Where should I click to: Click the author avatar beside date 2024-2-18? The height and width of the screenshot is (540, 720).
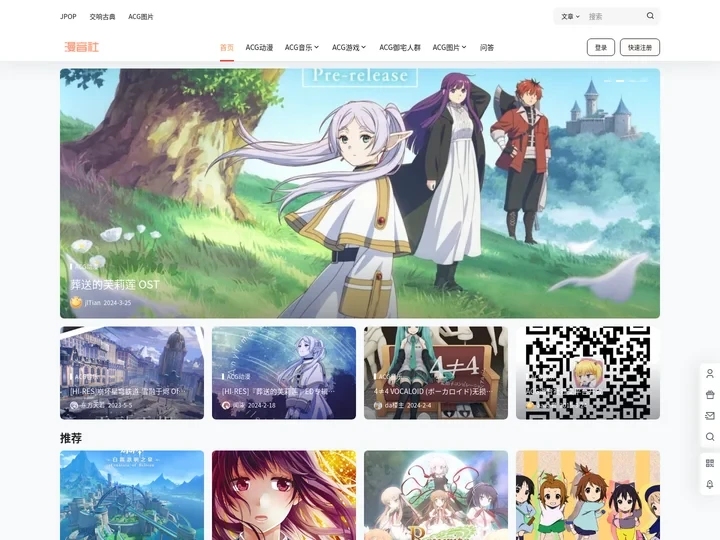[x=225, y=405]
